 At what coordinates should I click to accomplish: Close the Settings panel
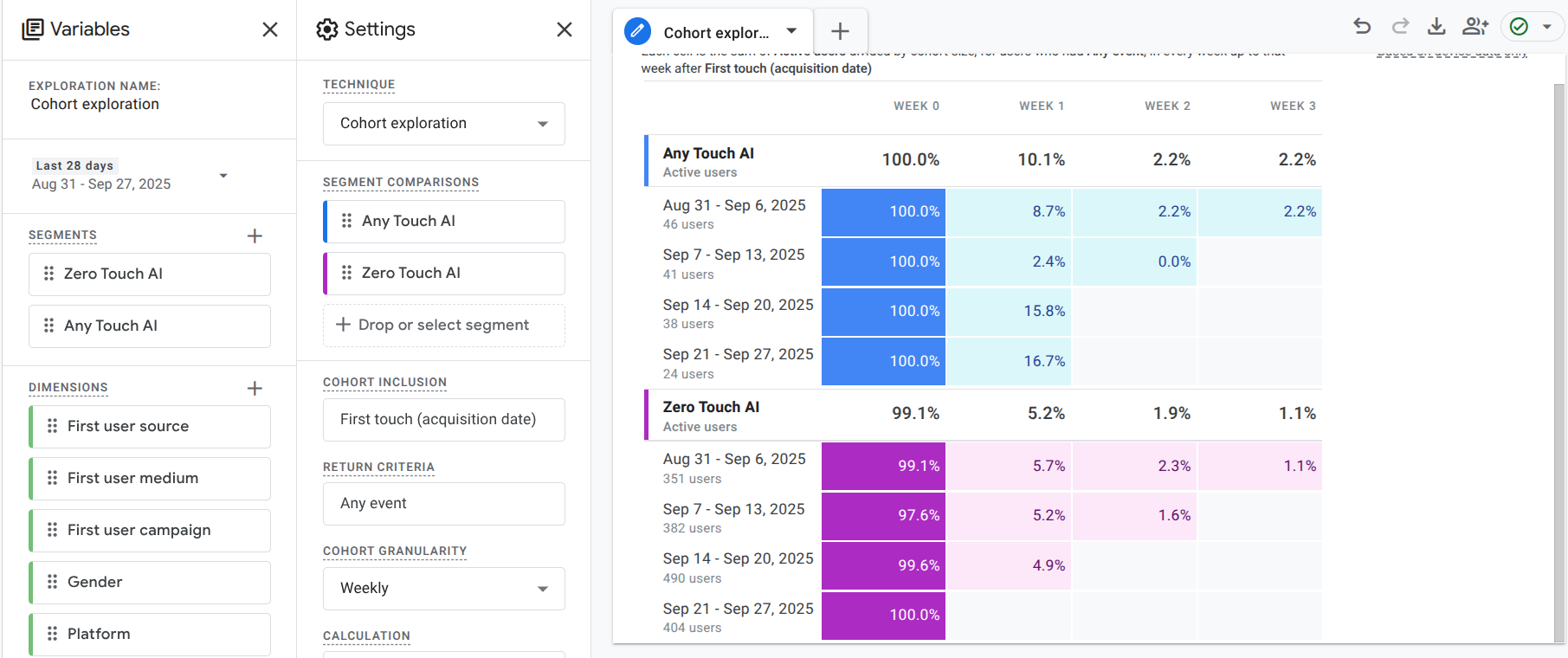tap(565, 29)
